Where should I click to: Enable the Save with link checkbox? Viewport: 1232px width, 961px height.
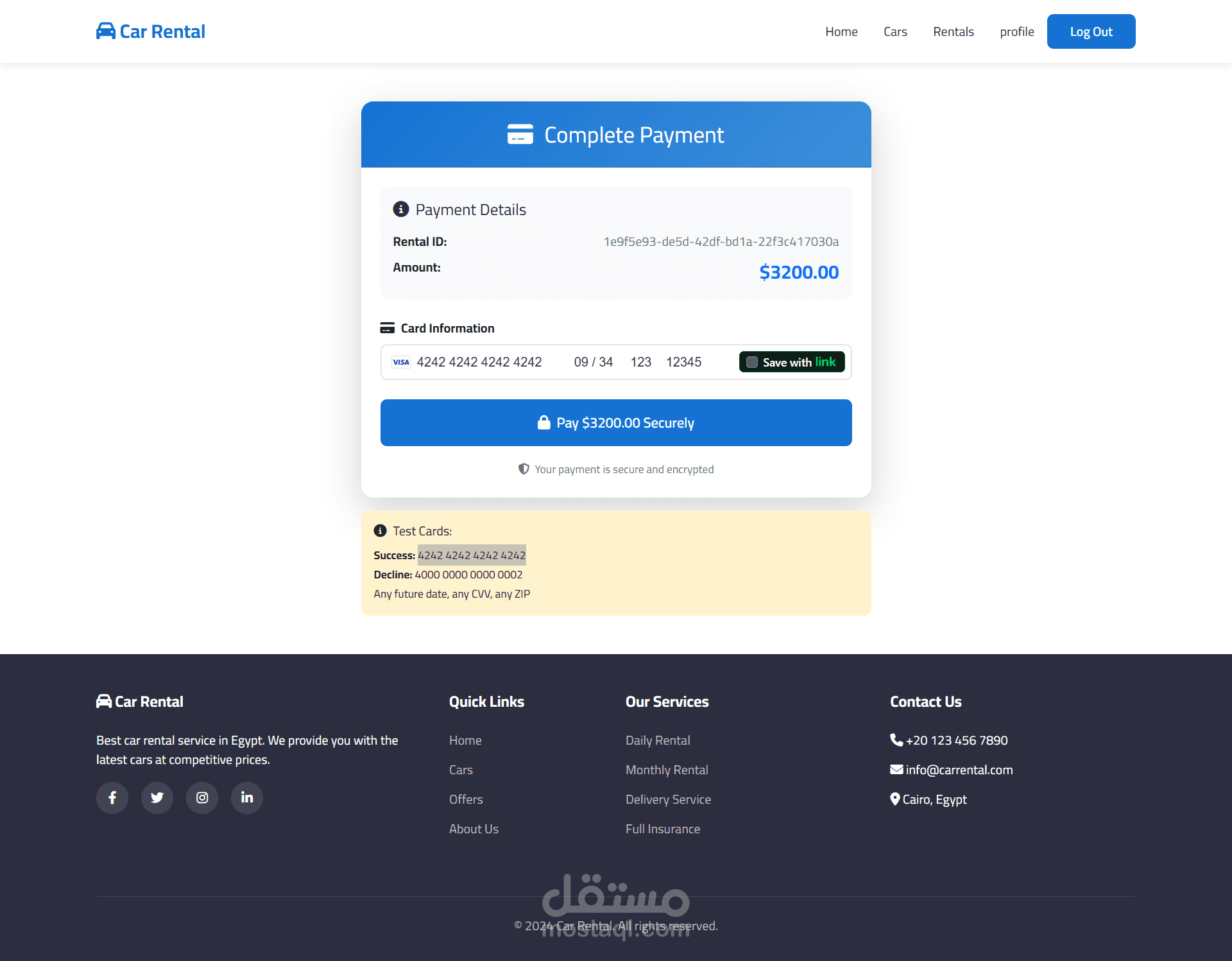(x=752, y=362)
